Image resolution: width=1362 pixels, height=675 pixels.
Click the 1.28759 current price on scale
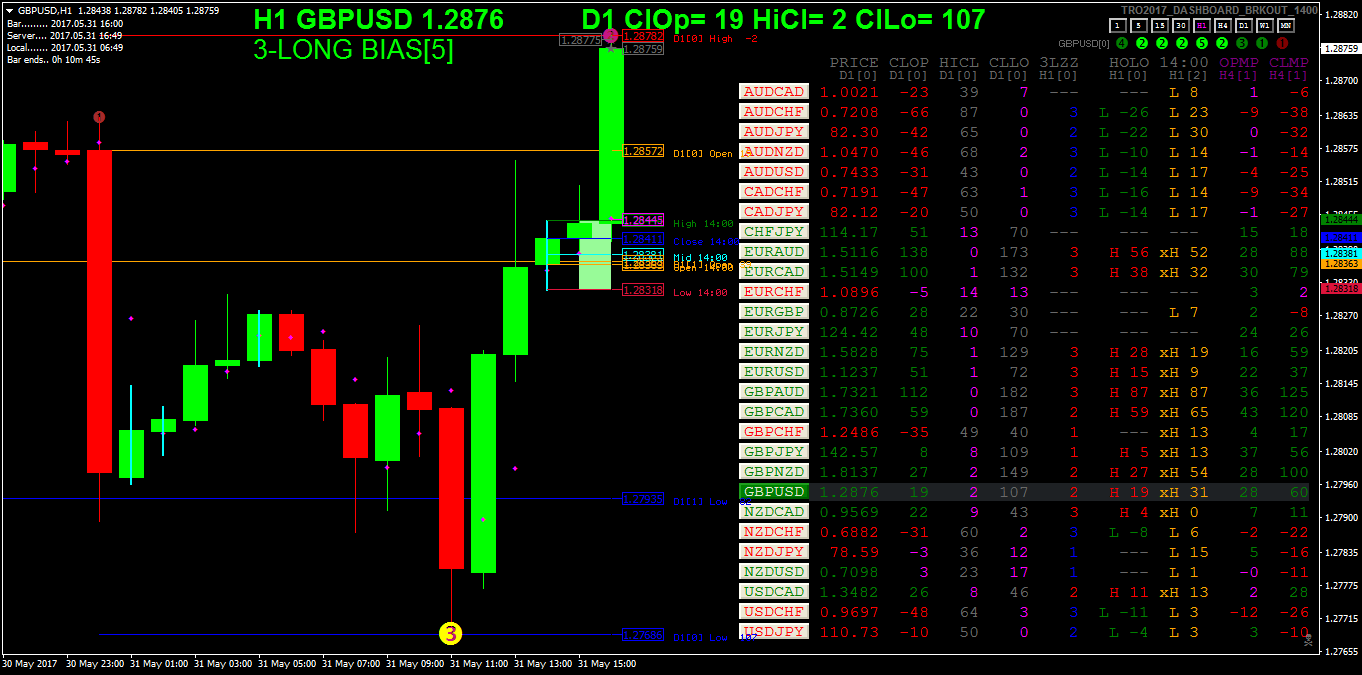(x=1341, y=48)
